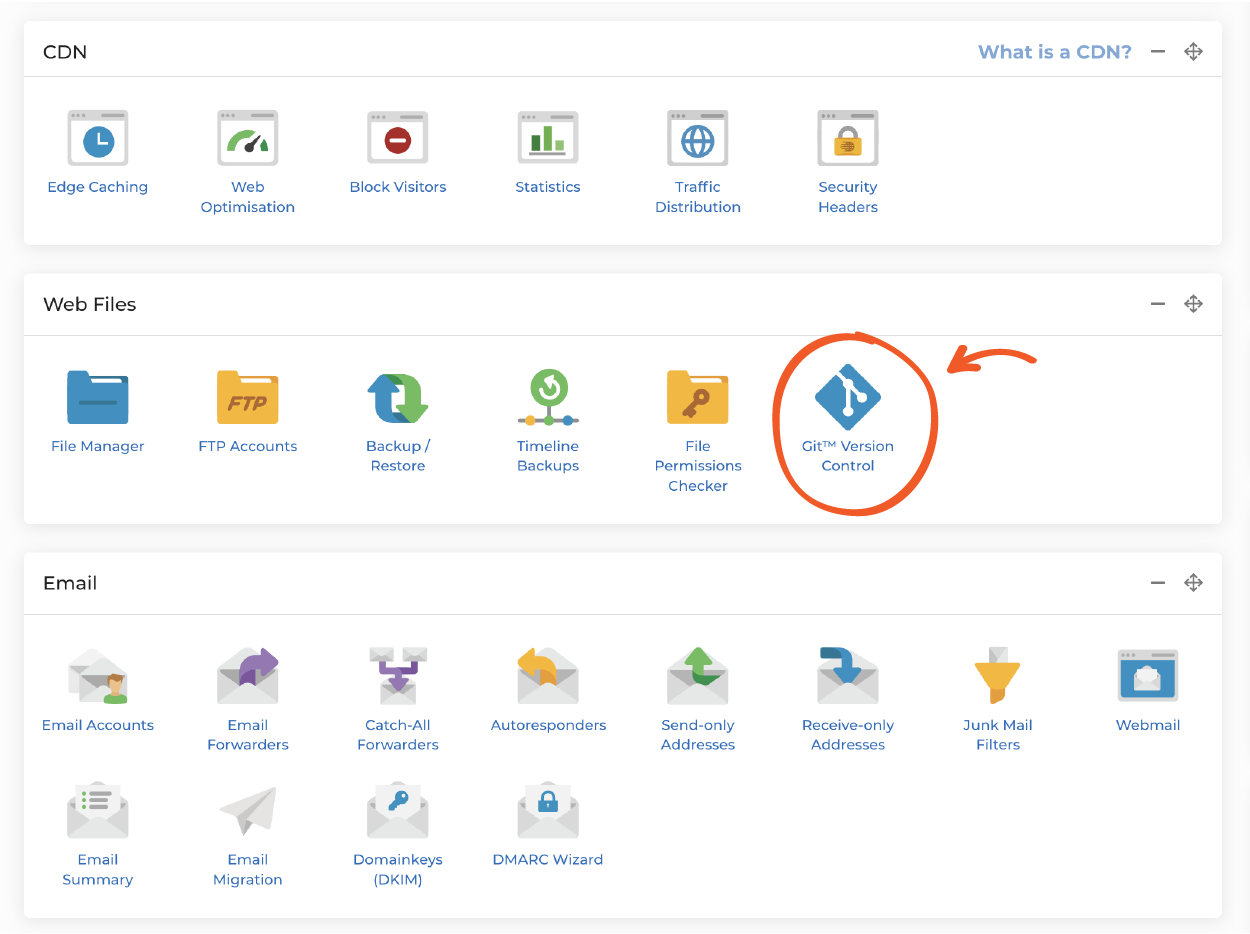Screen dimensions: 1250x934
Task: Open the Send-only Addresses icon
Action: (698, 676)
